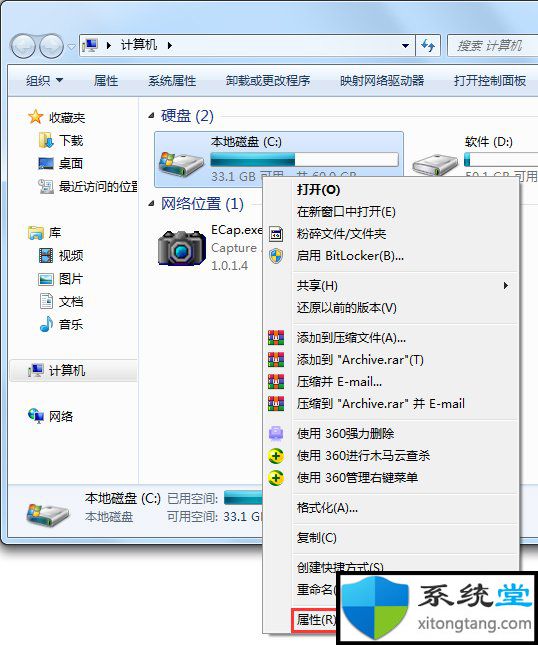Screen dimensions: 538x645
Task: Collapse the 硬盘 (2) group
Action: pyautogui.click(x=151, y=116)
